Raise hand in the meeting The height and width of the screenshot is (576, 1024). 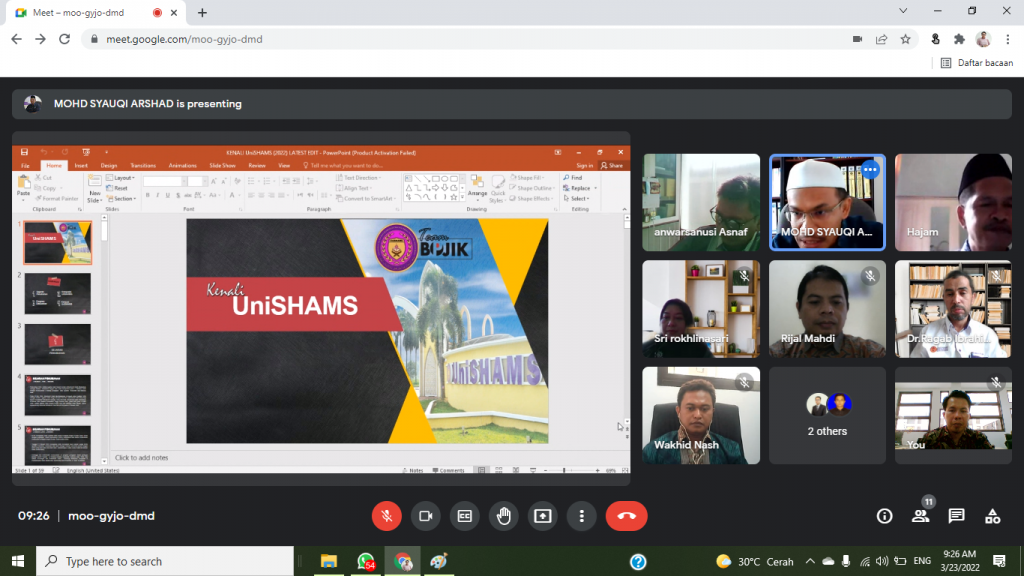pyautogui.click(x=504, y=516)
